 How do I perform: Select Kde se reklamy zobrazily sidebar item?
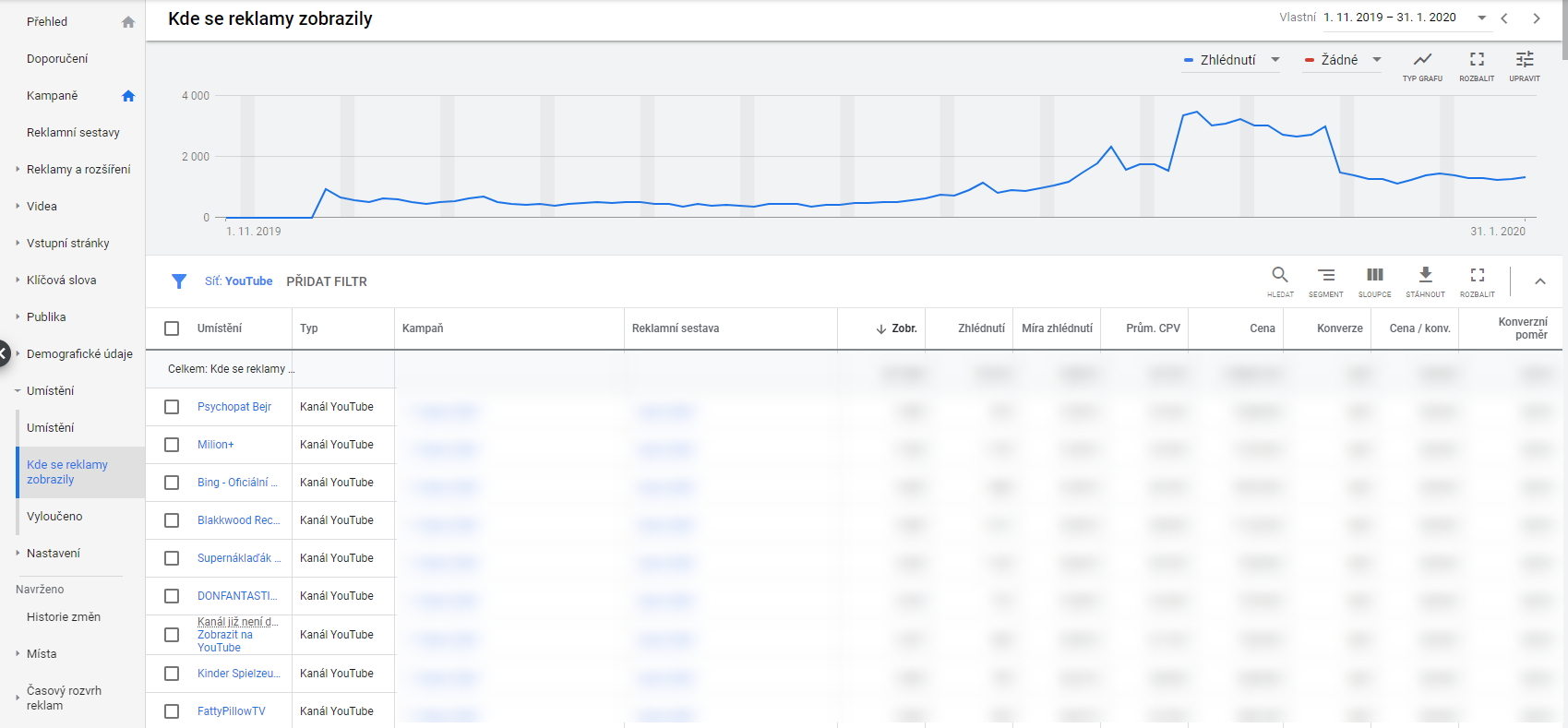click(80, 472)
